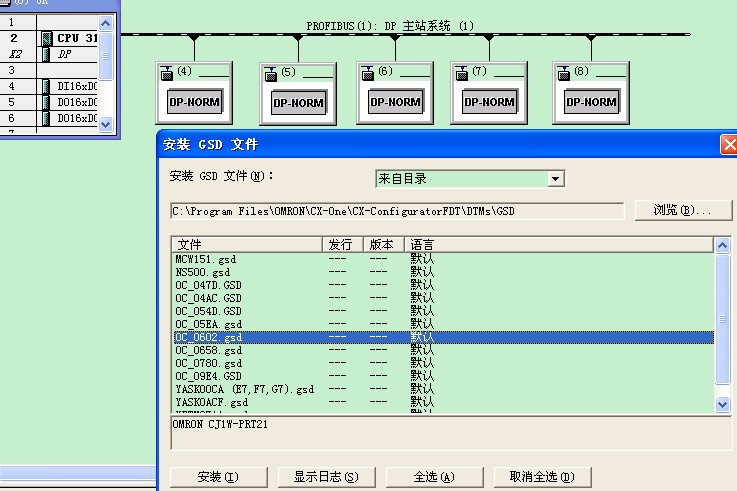The width and height of the screenshot is (737, 491).
Task: Click the DP interface row in rack
Action: [x=64, y=54]
